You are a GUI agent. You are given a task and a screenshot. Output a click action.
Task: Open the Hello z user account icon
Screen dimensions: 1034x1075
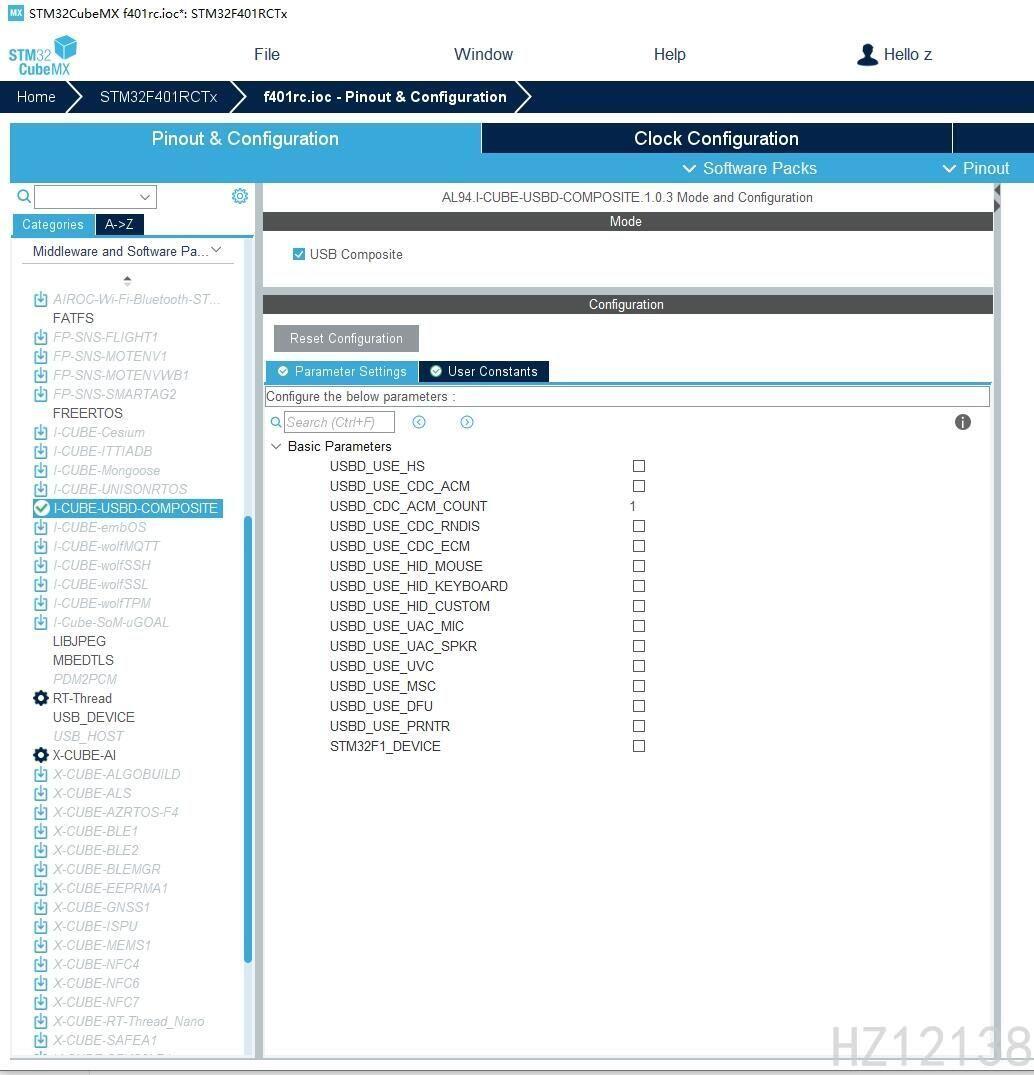[867, 55]
